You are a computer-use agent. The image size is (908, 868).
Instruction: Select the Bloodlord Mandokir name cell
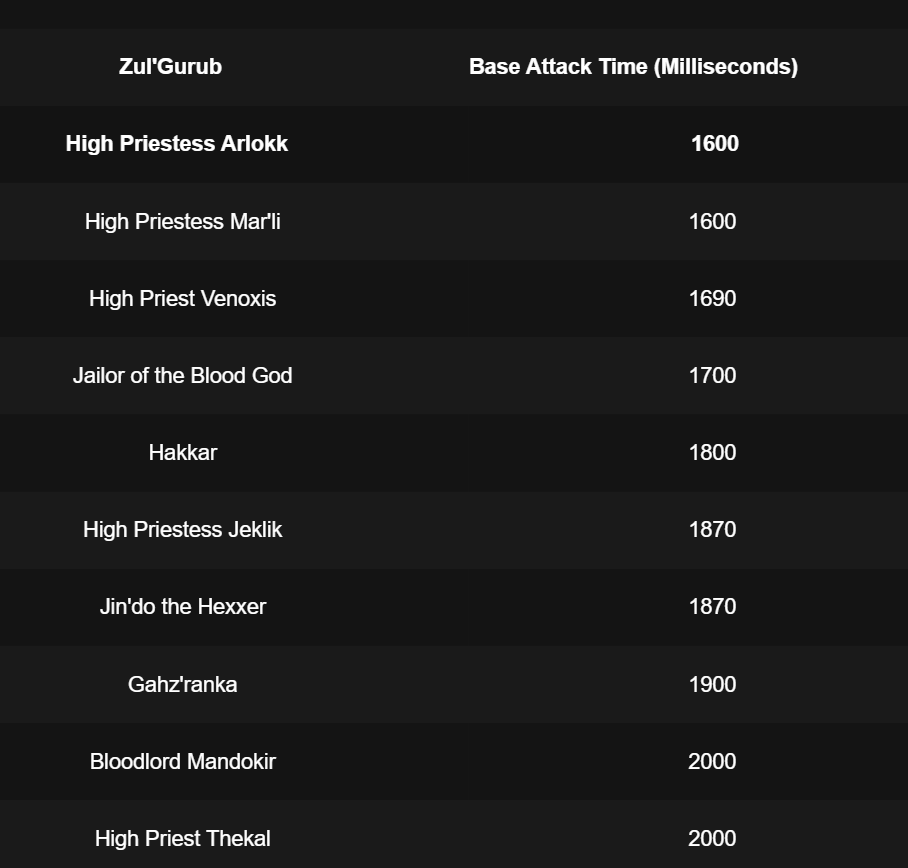pyautogui.click(x=182, y=761)
